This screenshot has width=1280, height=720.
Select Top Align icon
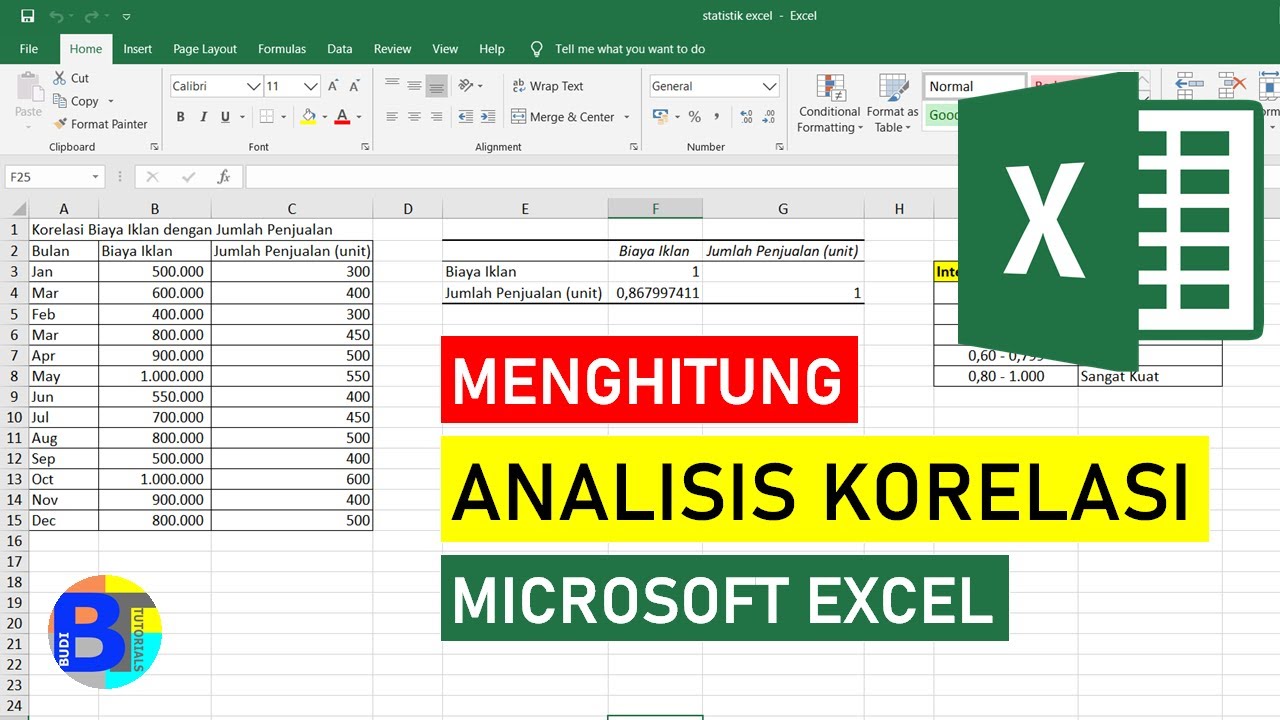pyautogui.click(x=392, y=86)
